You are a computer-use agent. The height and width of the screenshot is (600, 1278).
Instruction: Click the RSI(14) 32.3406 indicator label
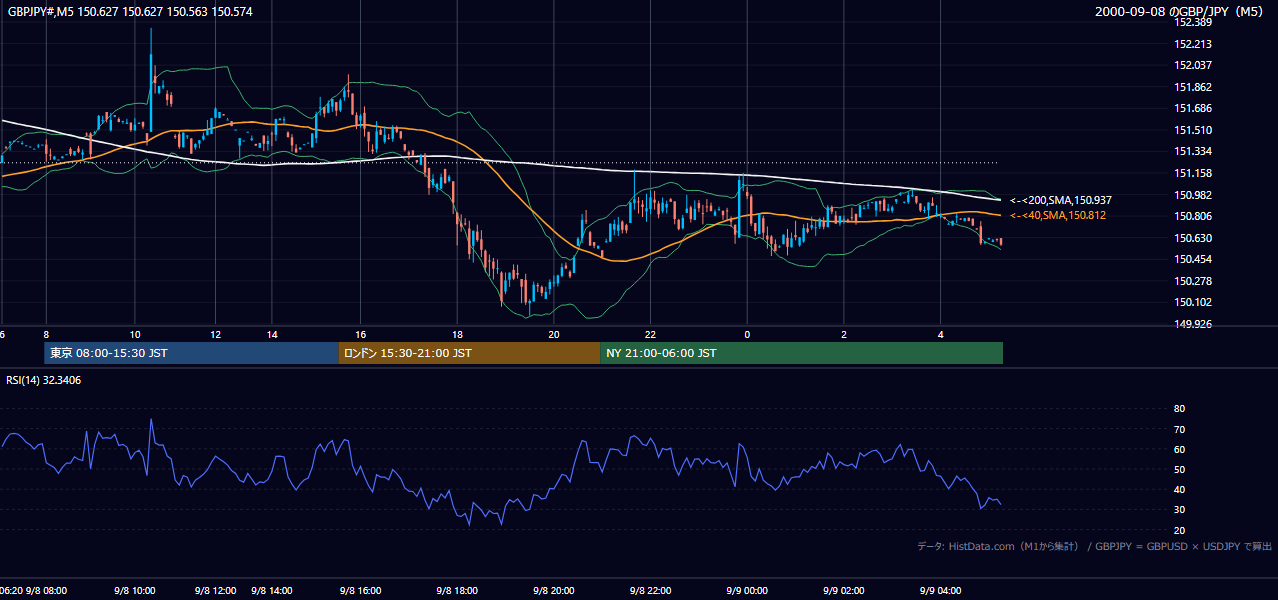44,380
